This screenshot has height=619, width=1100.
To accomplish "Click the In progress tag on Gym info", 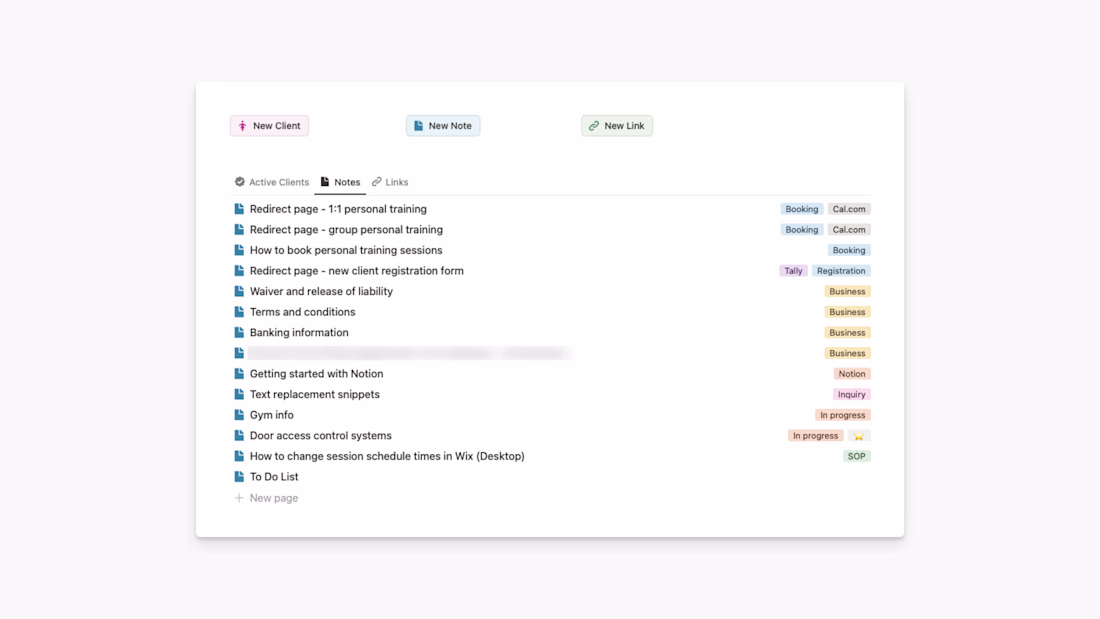I will pyautogui.click(x=843, y=415).
